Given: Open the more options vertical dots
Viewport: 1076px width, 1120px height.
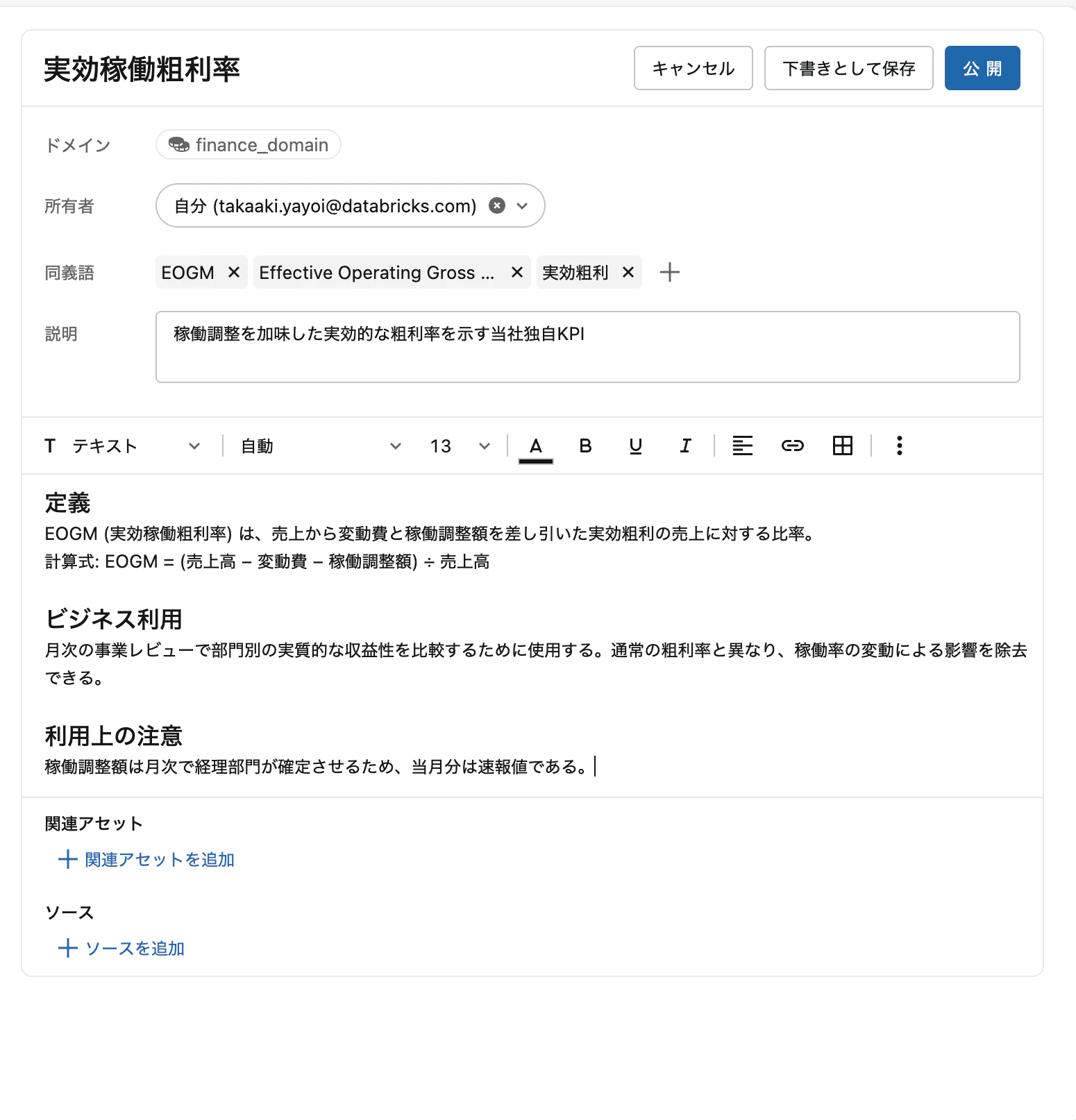Looking at the screenshot, I should (x=900, y=446).
